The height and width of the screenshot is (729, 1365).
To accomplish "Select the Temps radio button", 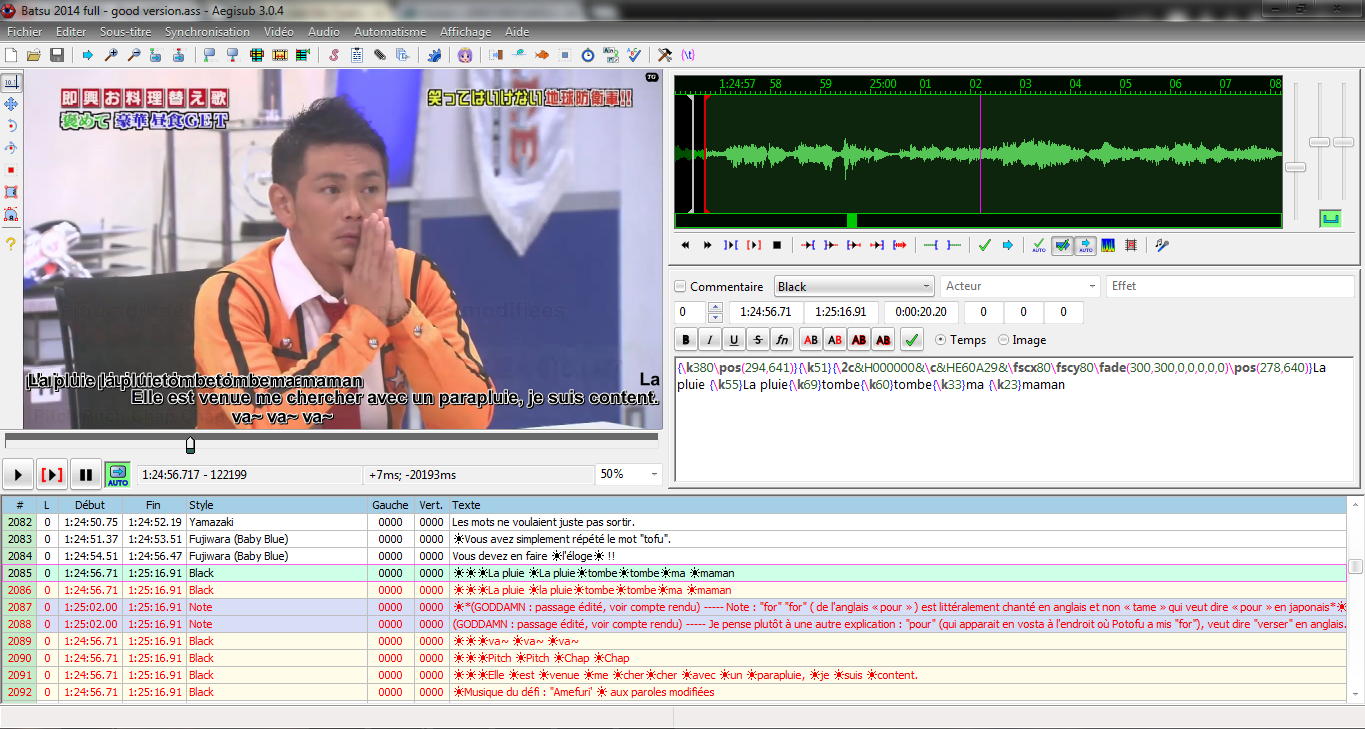I will (x=940, y=340).
